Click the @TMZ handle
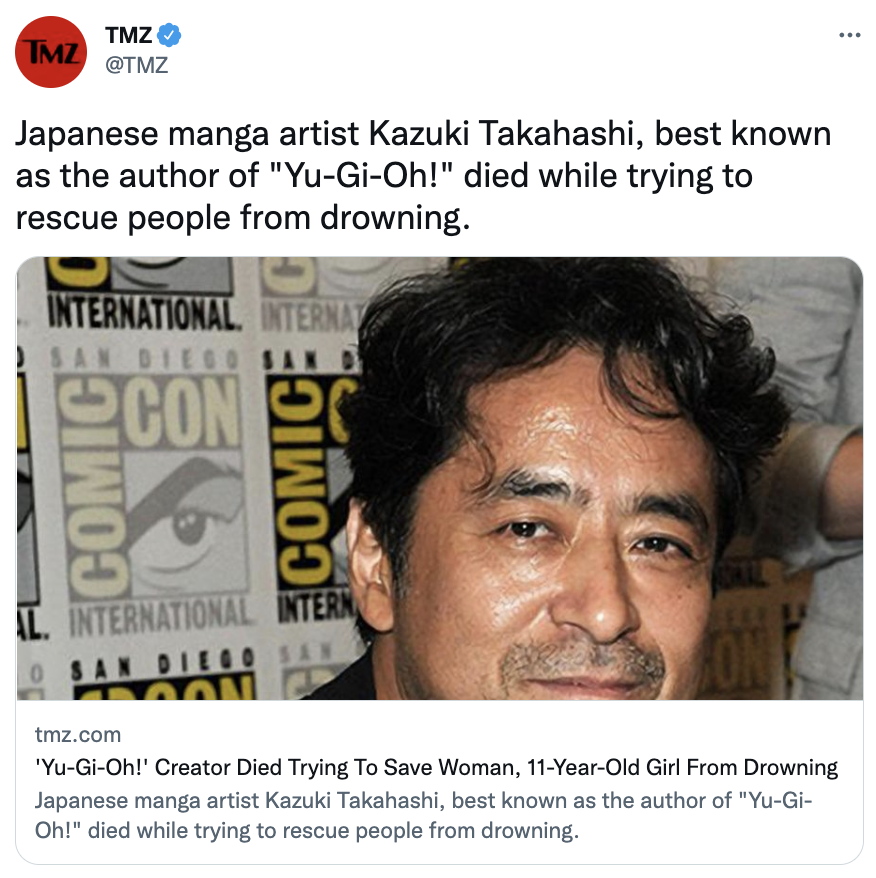The width and height of the screenshot is (876, 878). [137, 65]
